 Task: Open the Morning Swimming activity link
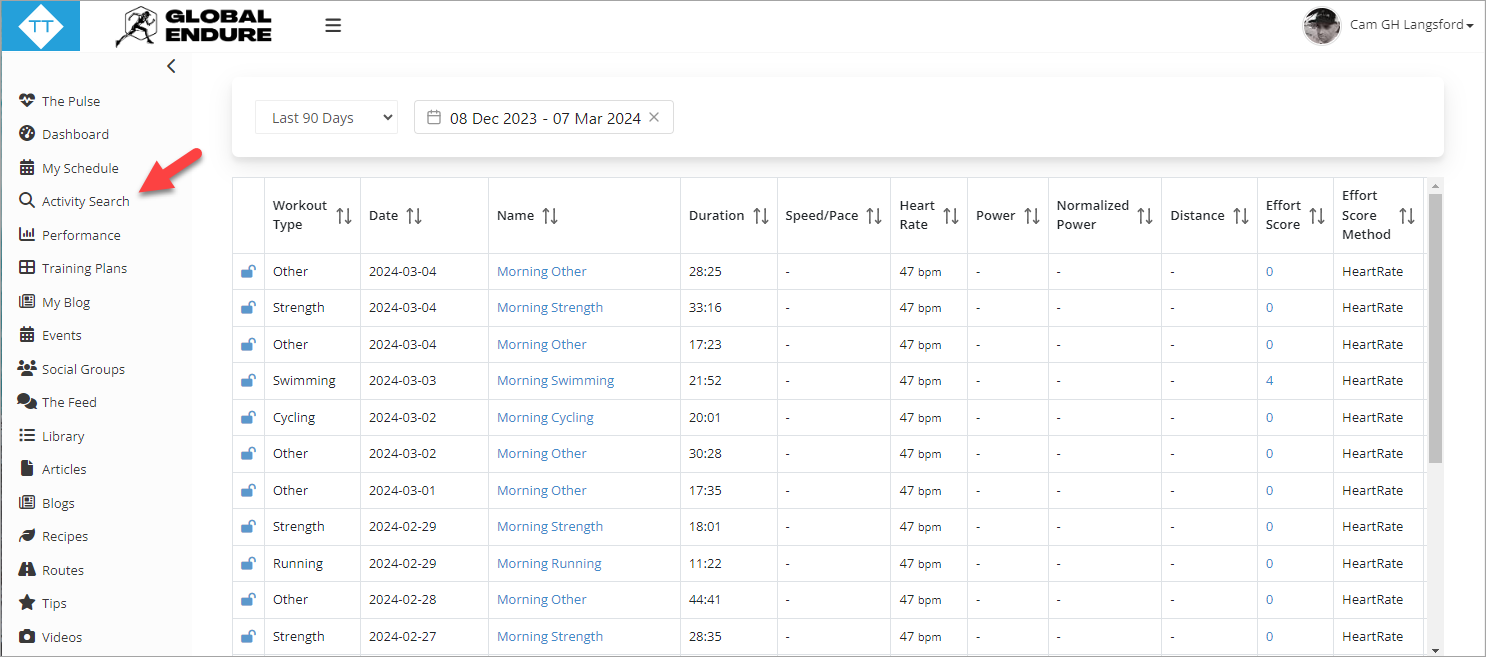(555, 381)
